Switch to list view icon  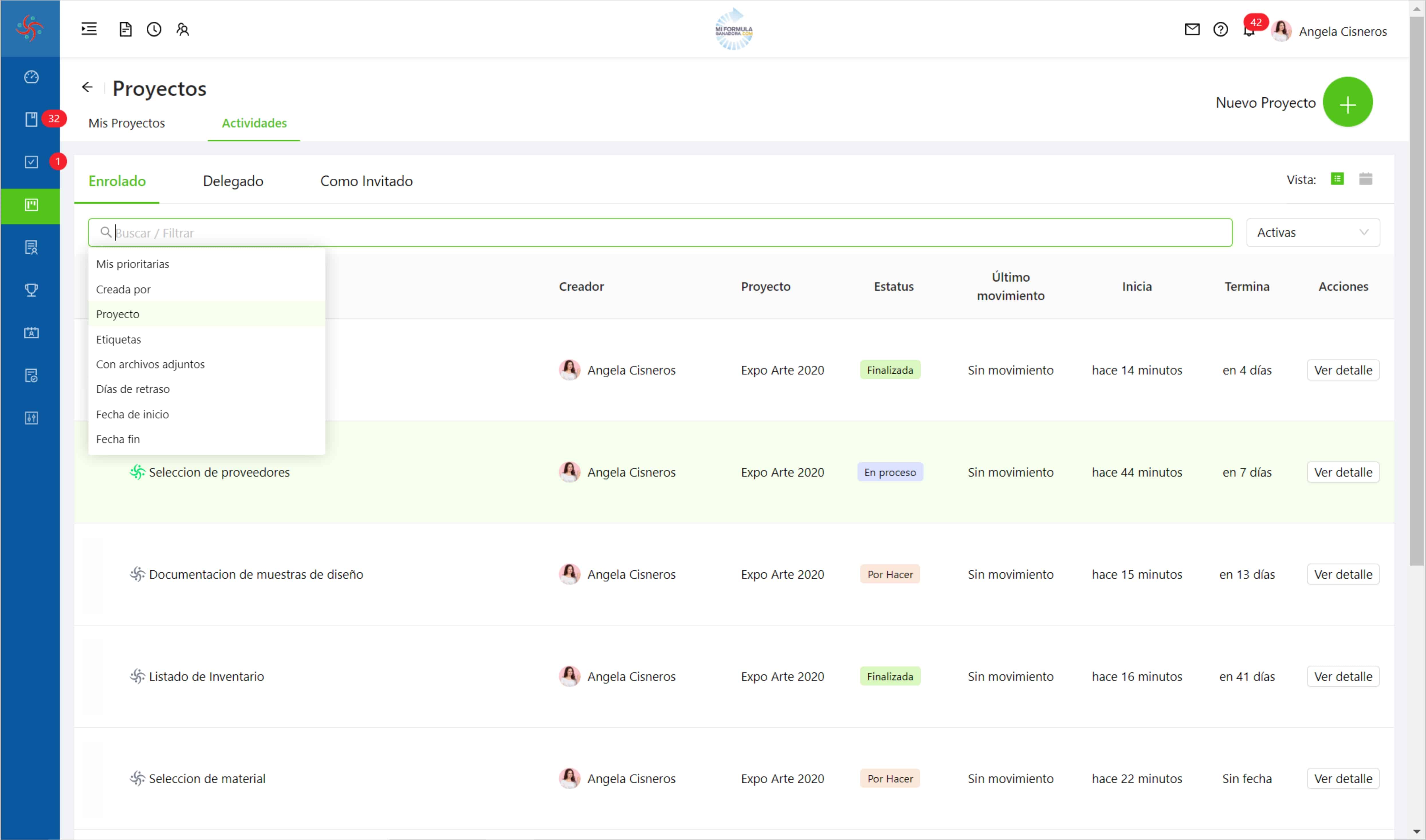1337,179
